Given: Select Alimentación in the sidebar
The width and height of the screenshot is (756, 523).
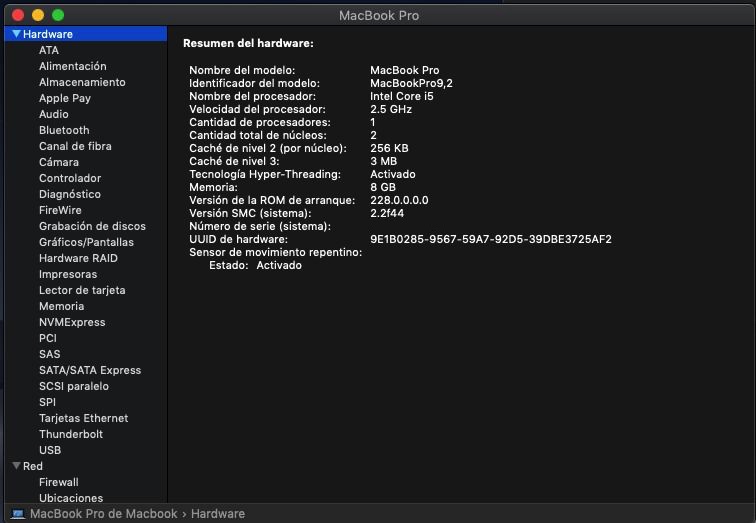Looking at the screenshot, I should tap(73, 66).
